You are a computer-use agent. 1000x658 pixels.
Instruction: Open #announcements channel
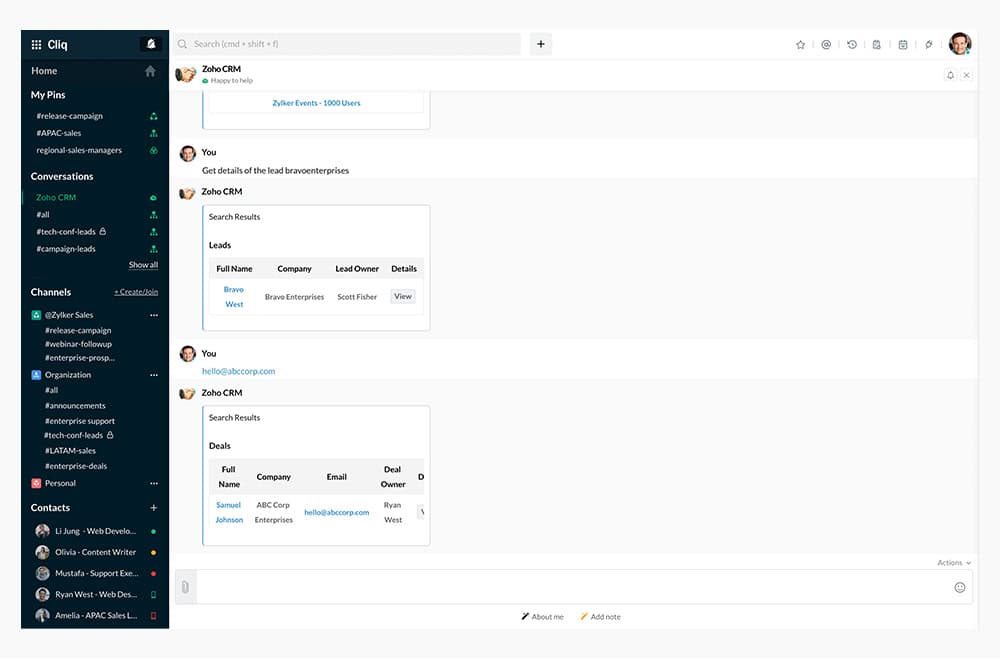click(x=75, y=406)
